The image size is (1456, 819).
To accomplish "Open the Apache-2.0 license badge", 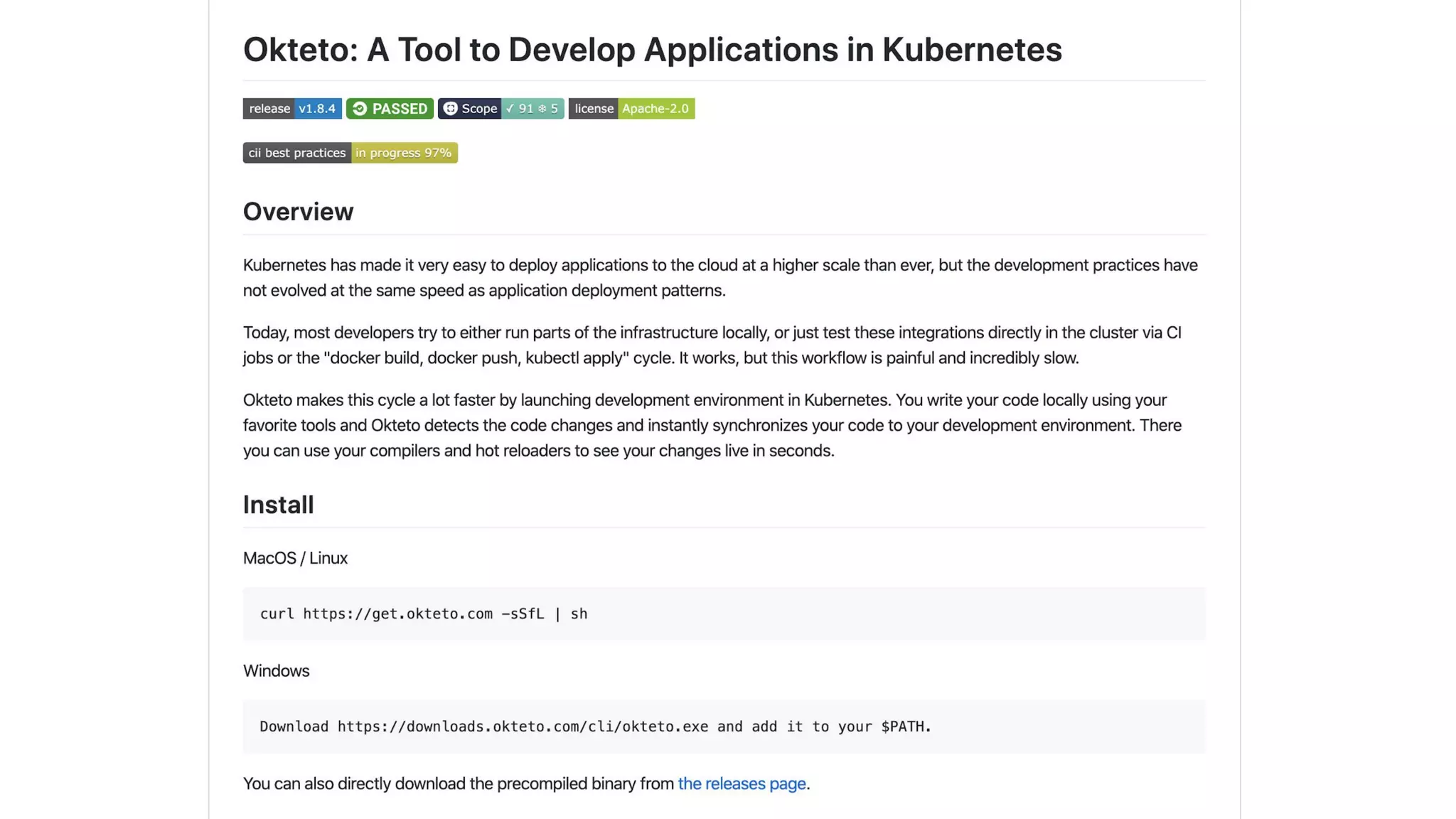I will coord(655,108).
